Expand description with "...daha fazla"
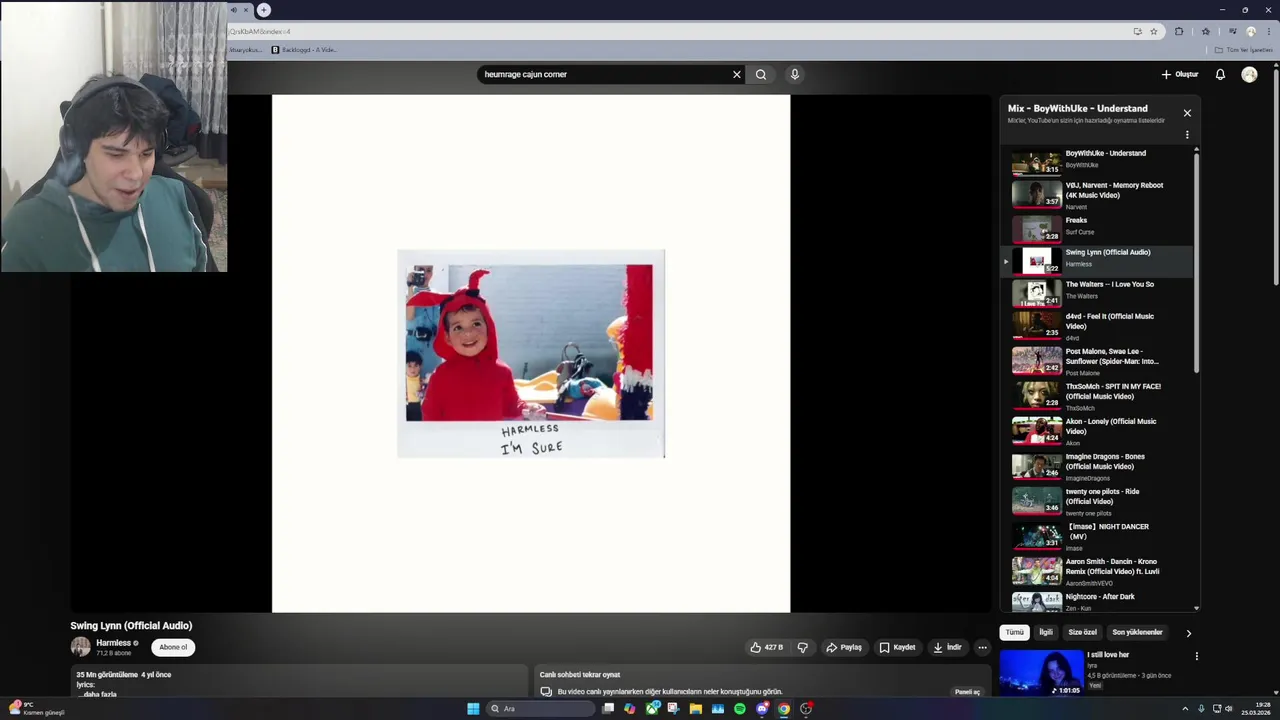Viewport: 1280px width, 720px height. click(x=97, y=694)
